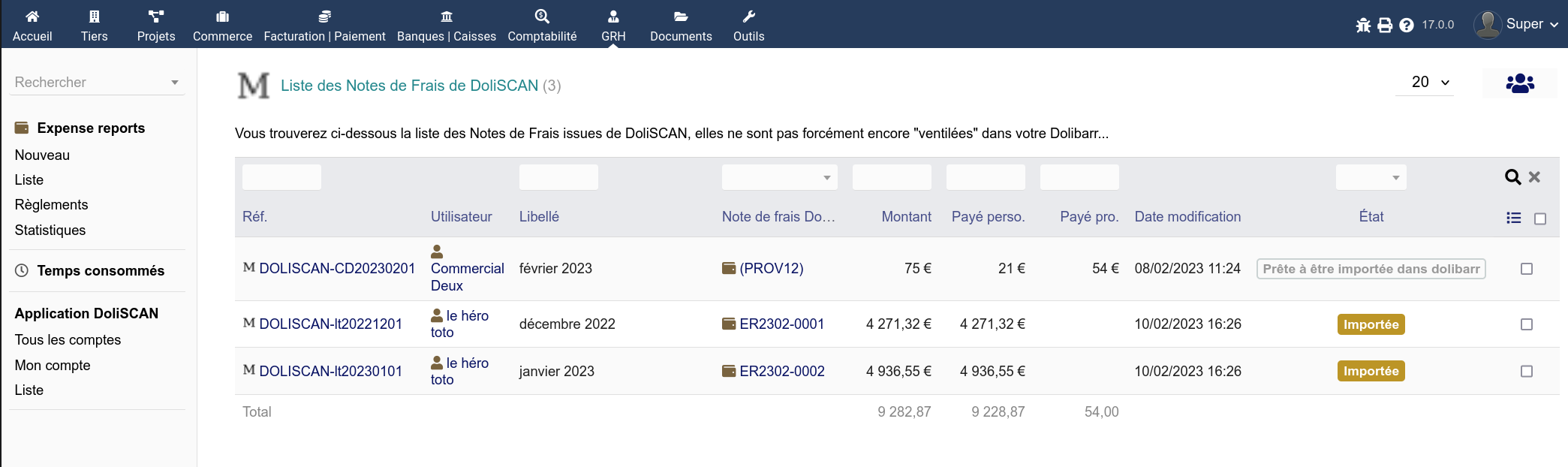
Task: Click the search magnifier icon
Action: coord(1512,177)
